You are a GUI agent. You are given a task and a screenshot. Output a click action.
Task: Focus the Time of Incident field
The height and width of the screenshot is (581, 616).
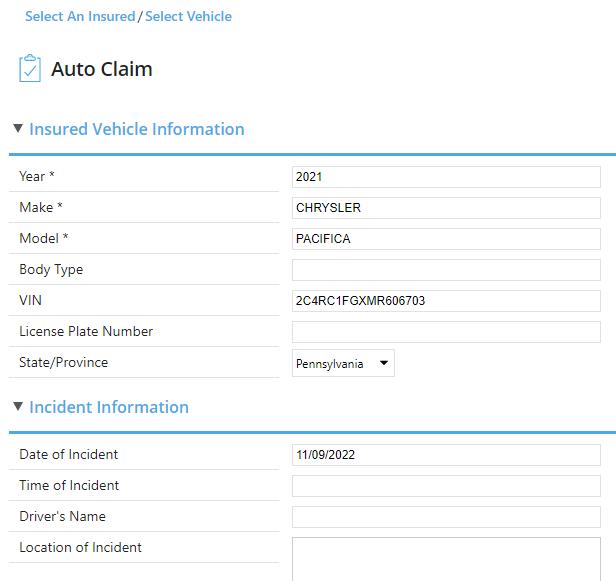point(446,486)
